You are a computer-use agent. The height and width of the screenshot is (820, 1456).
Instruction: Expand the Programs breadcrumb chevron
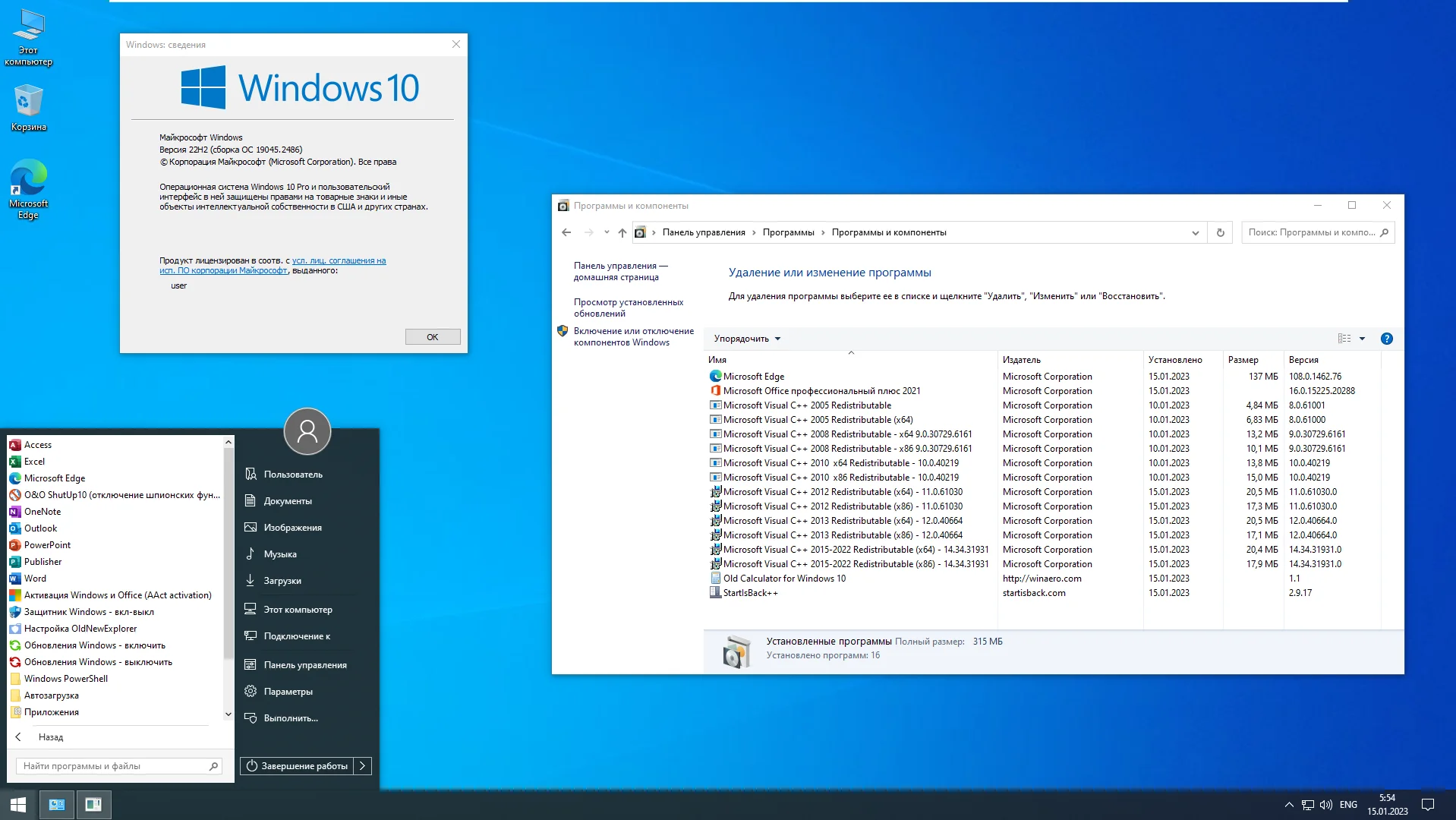point(823,232)
